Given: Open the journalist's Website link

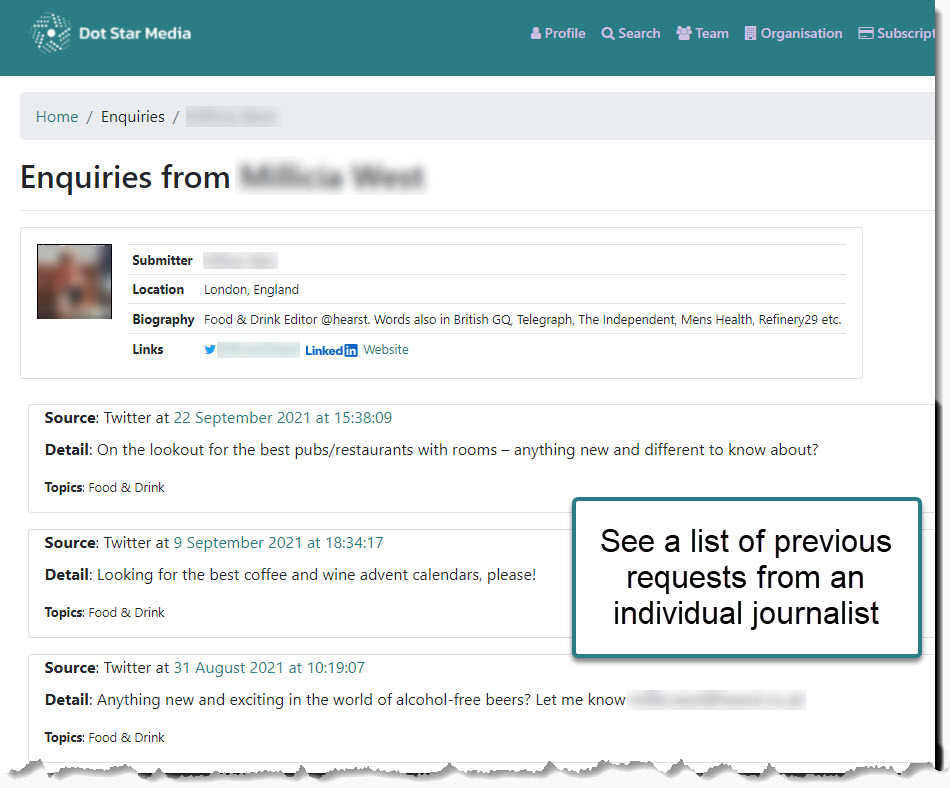Looking at the screenshot, I should 386,349.
